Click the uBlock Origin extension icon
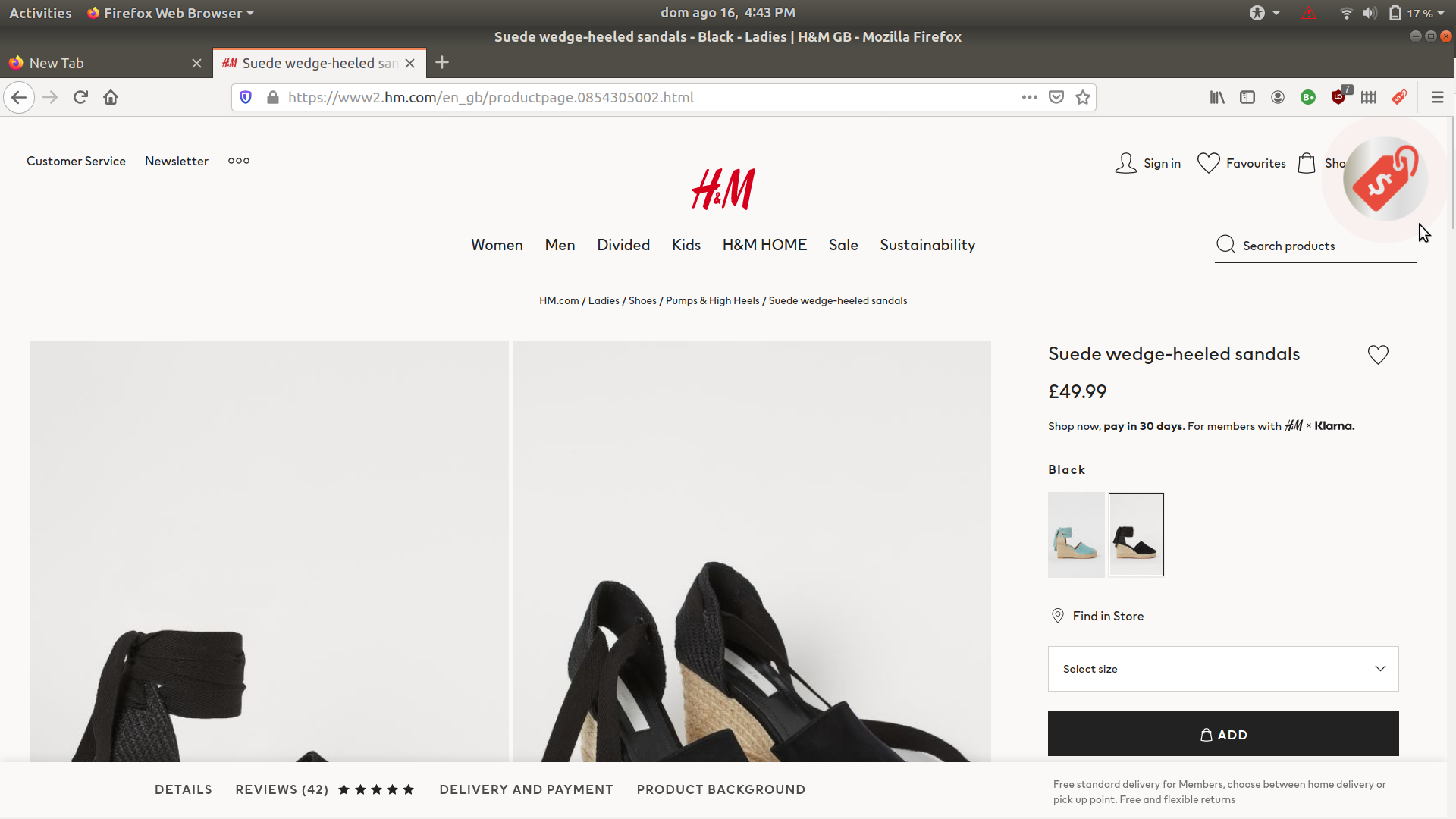Viewport: 1456px width, 819px height. (1338, 97)
